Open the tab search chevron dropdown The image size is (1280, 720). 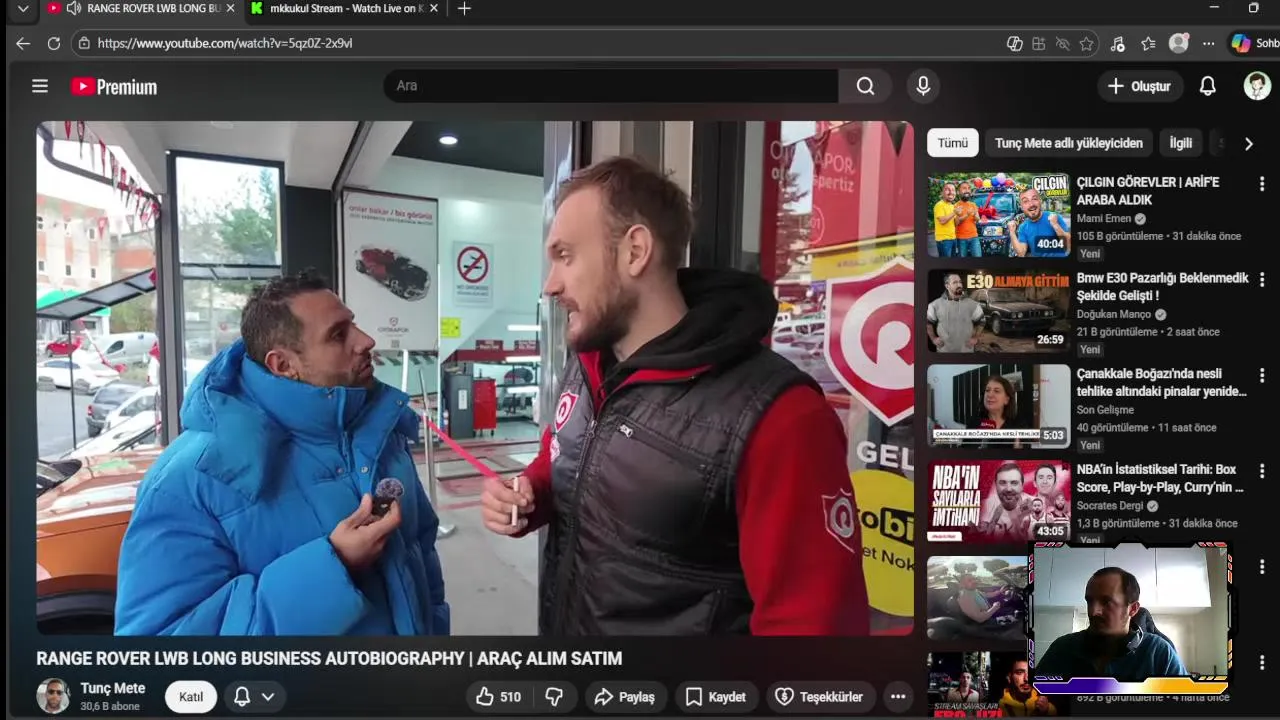click(23, 8)
